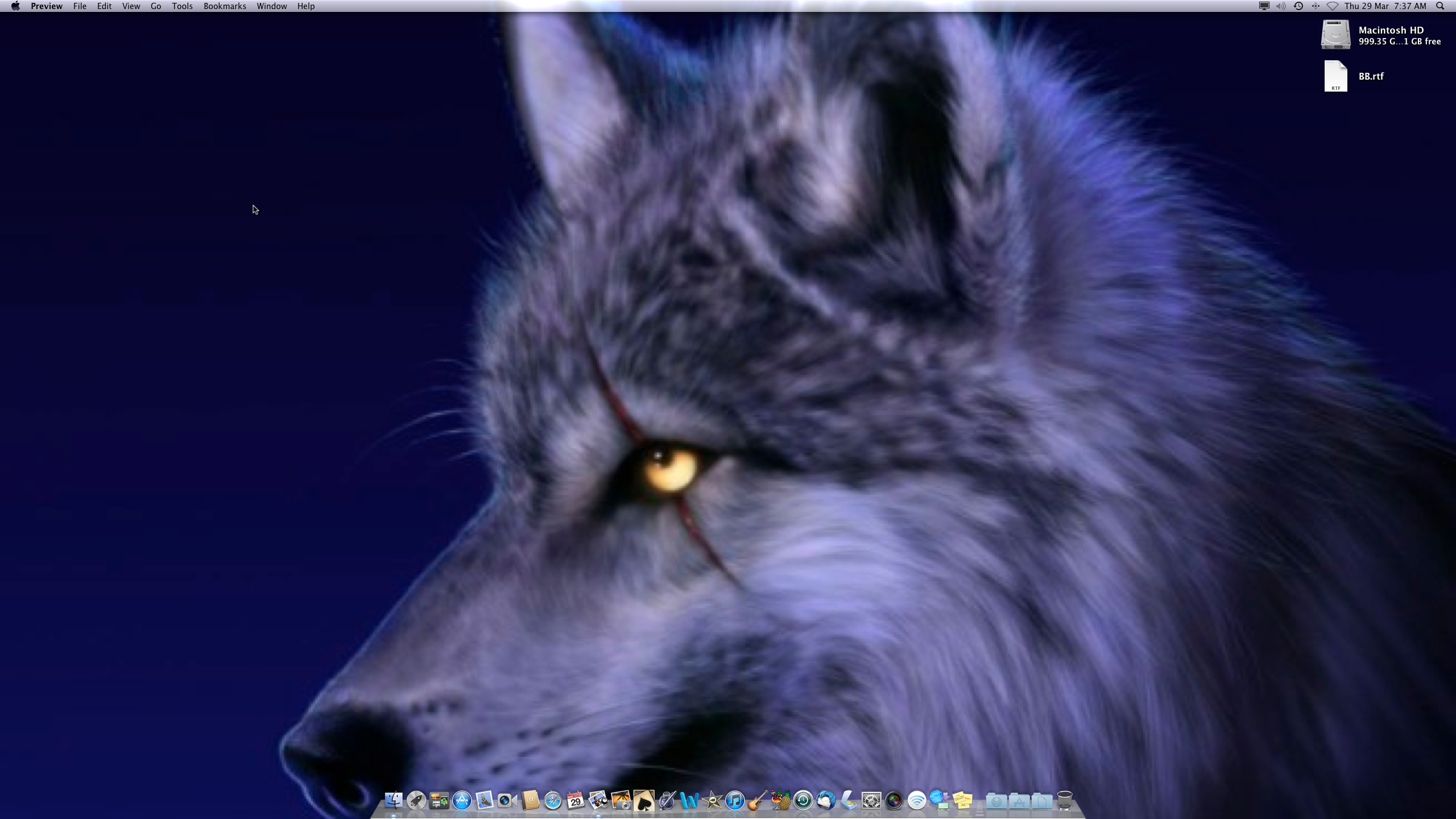Open Launchpad rocket icon in Dock
The image size is (1456, 819).
click(416, 801)
